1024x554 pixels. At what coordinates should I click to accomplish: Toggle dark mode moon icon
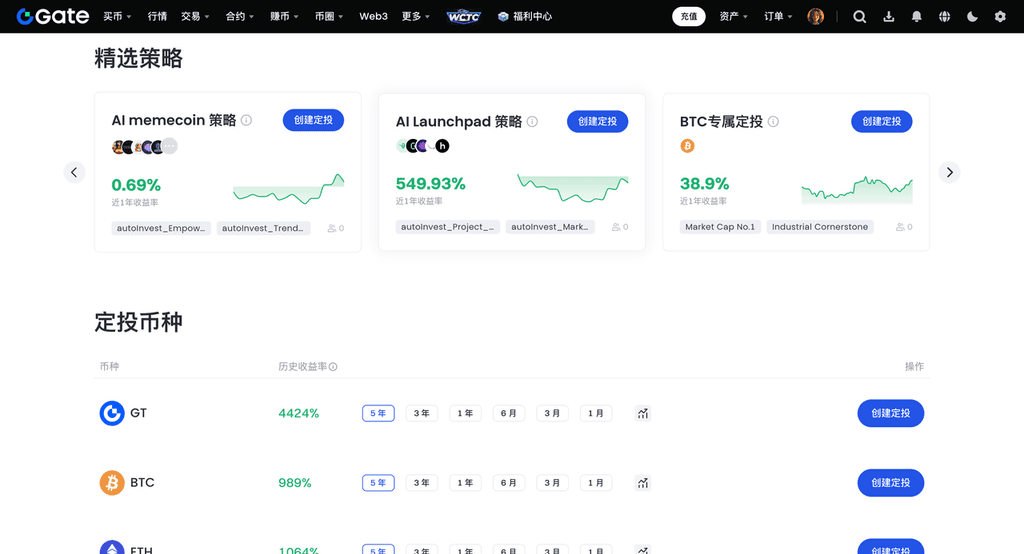(973, 17)
